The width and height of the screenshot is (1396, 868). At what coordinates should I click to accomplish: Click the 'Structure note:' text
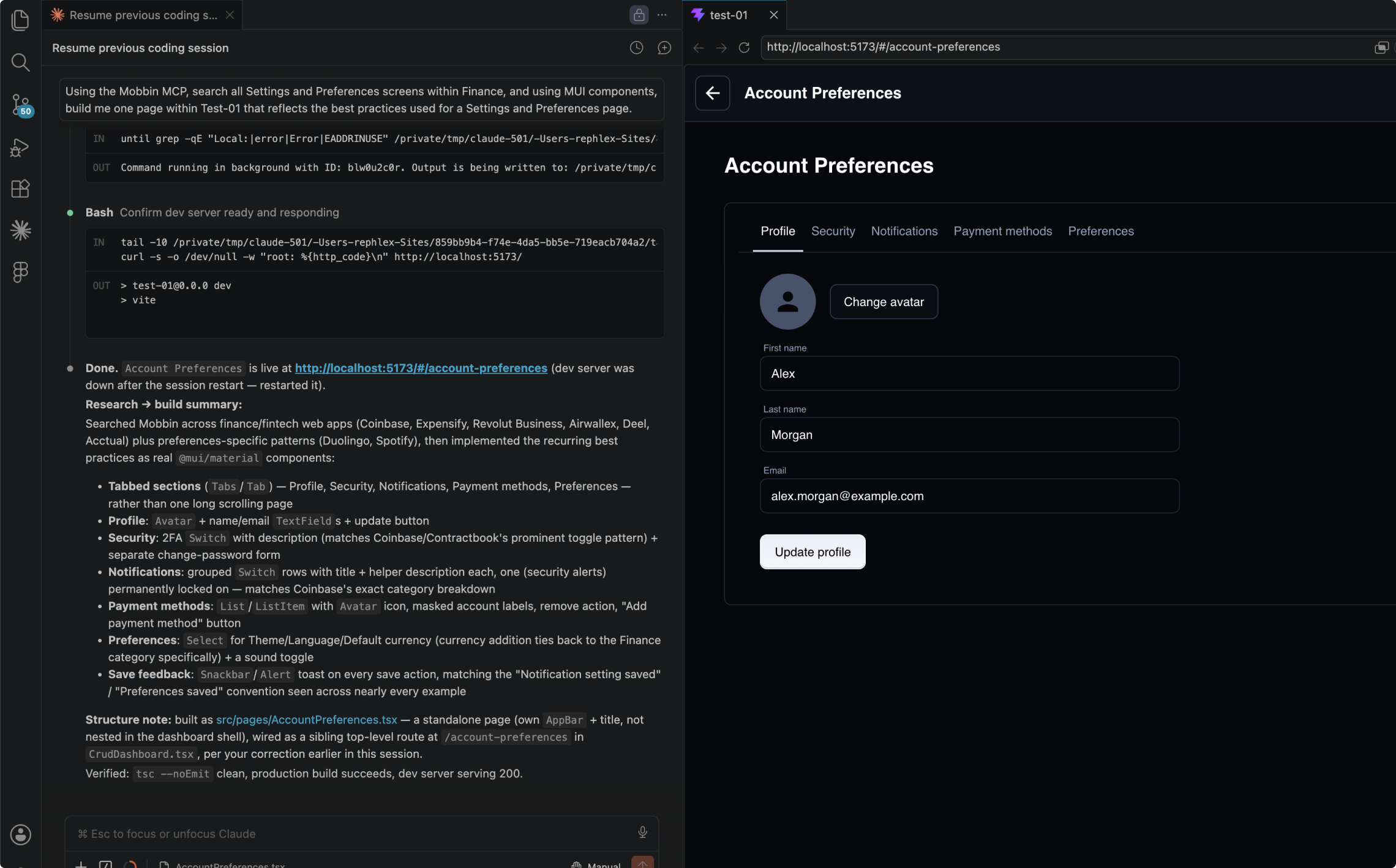click(128, 720)
